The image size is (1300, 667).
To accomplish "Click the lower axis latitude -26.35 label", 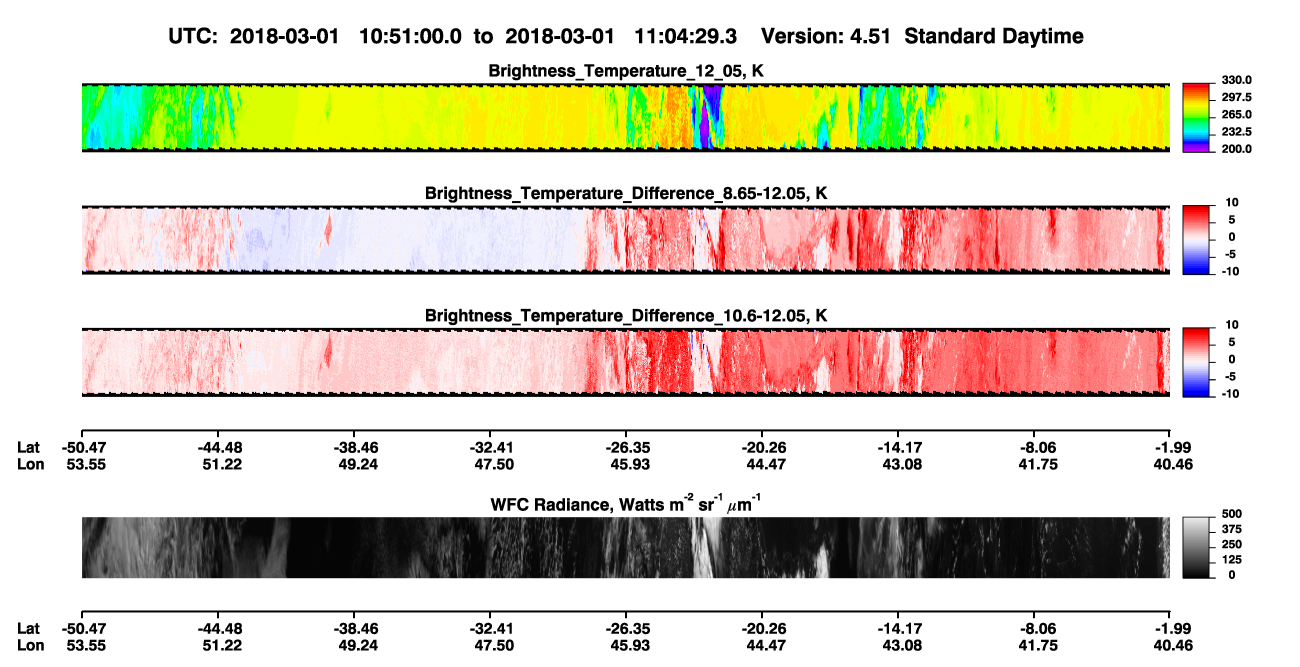I will tap(626, 628).
